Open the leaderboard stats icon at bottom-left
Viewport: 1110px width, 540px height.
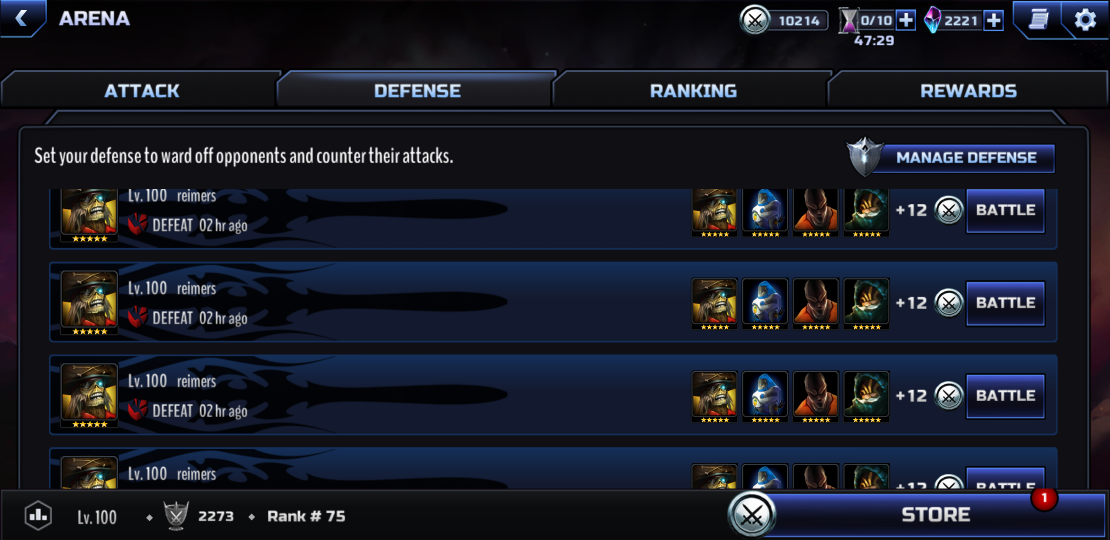38,516
